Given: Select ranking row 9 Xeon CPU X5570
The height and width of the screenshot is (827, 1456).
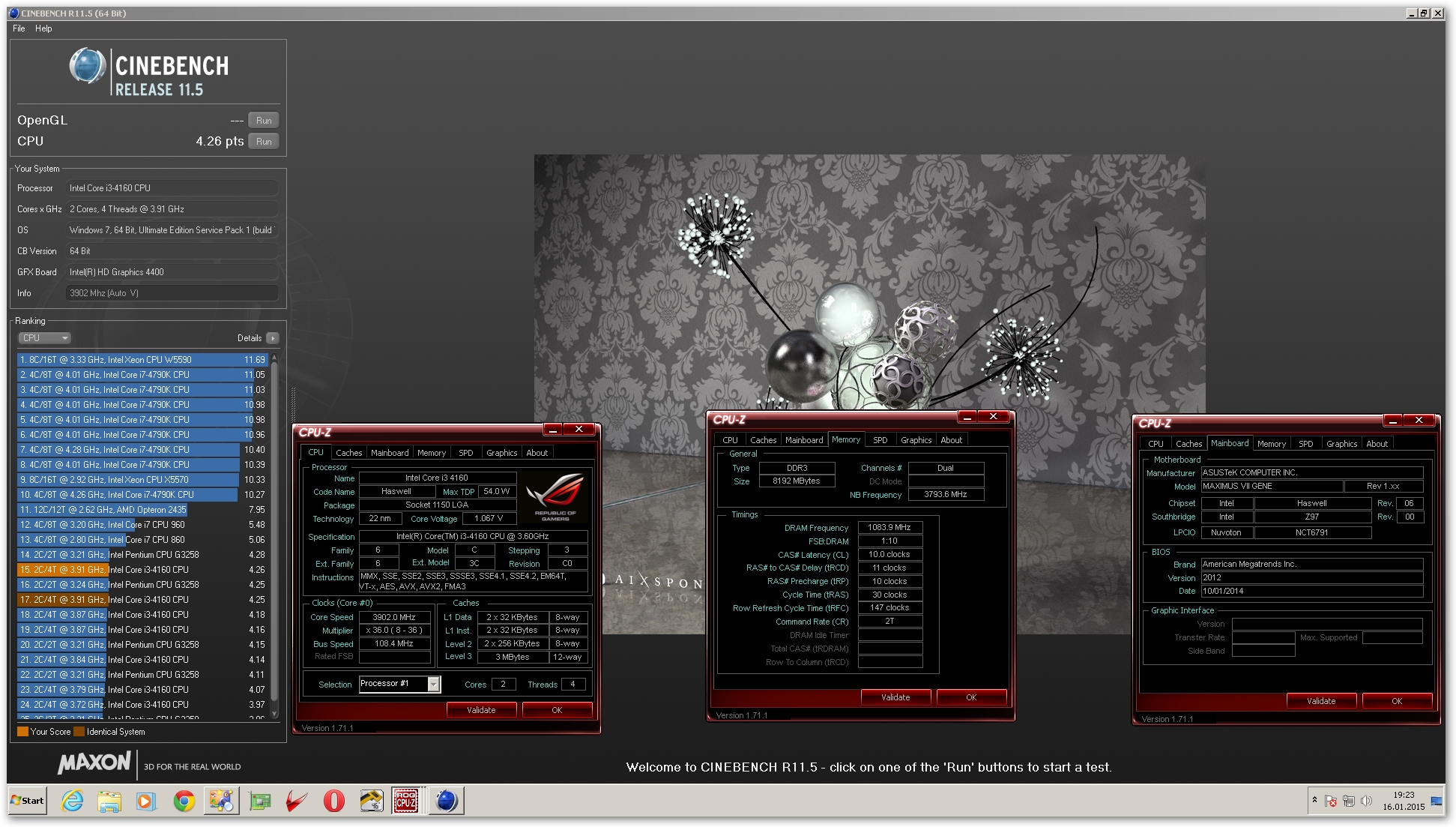Looking at the screenshot, I should point(142,480).
